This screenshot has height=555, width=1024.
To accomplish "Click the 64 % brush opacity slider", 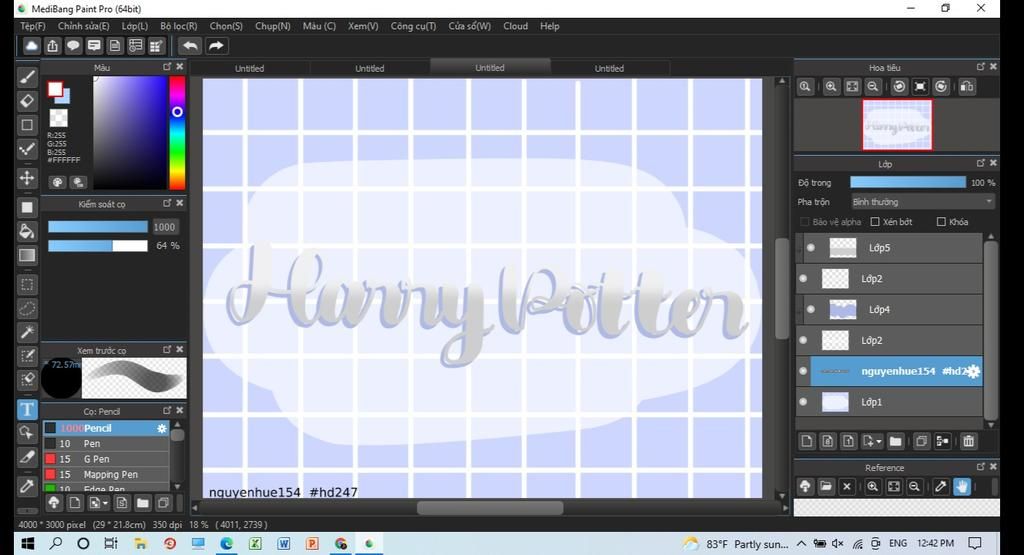I will 98,246.
